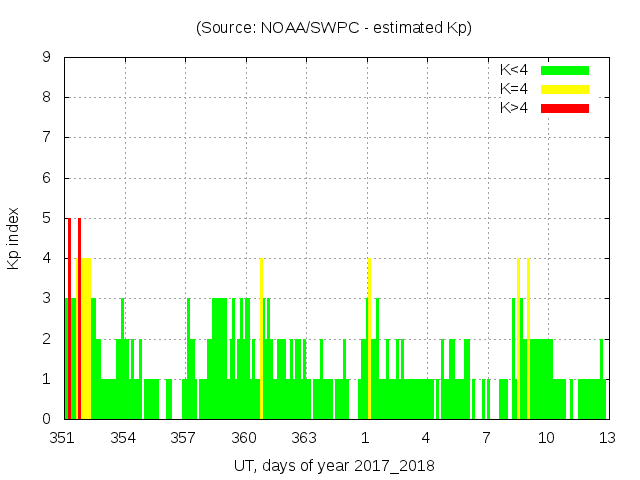Click the yellow K=4 legend swatch
Image resolution: width=640 pixels, height=480 pixels.
pyautogui.click(x=564, y=89)
